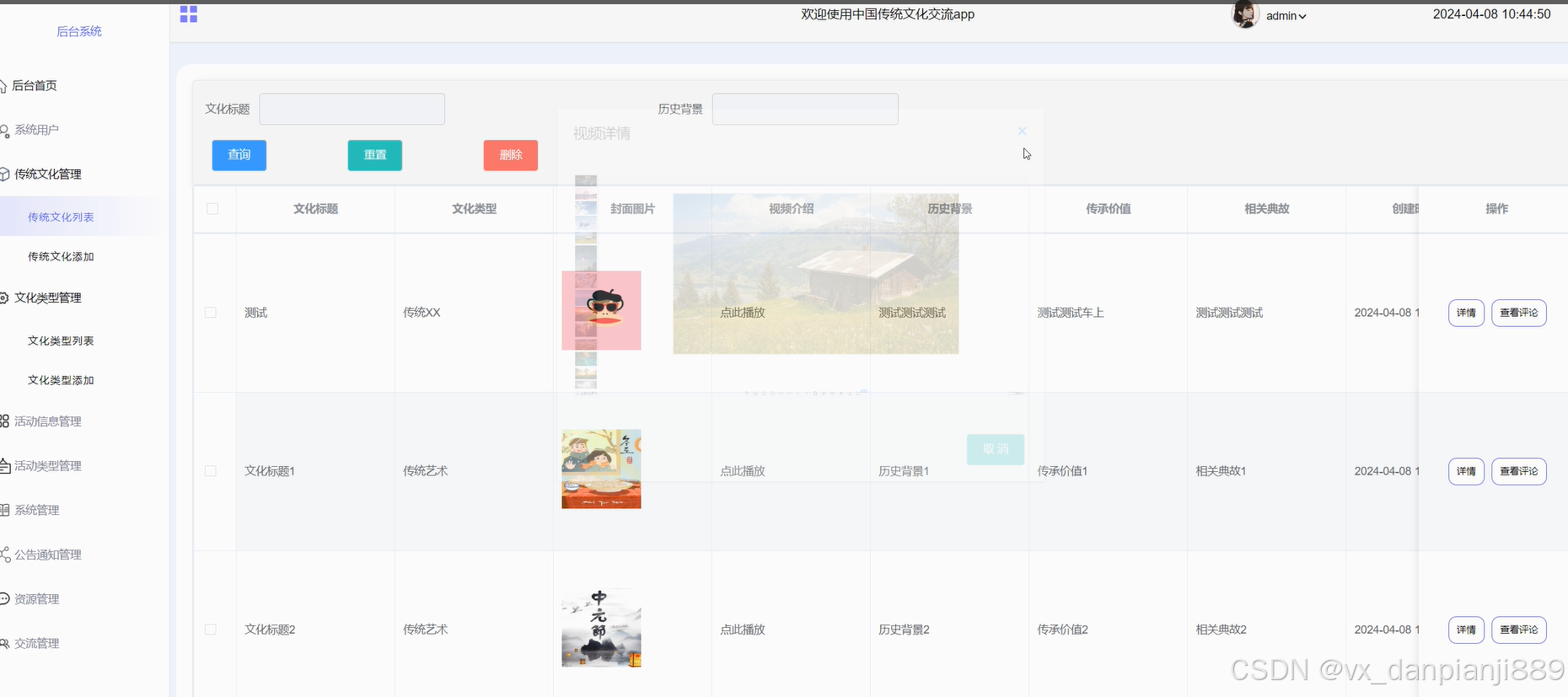Click 点此播放 in 文化标题1 row
The height and width of the screenshot is (697, 1568).
pyautogui.click(x=743, y=471)
